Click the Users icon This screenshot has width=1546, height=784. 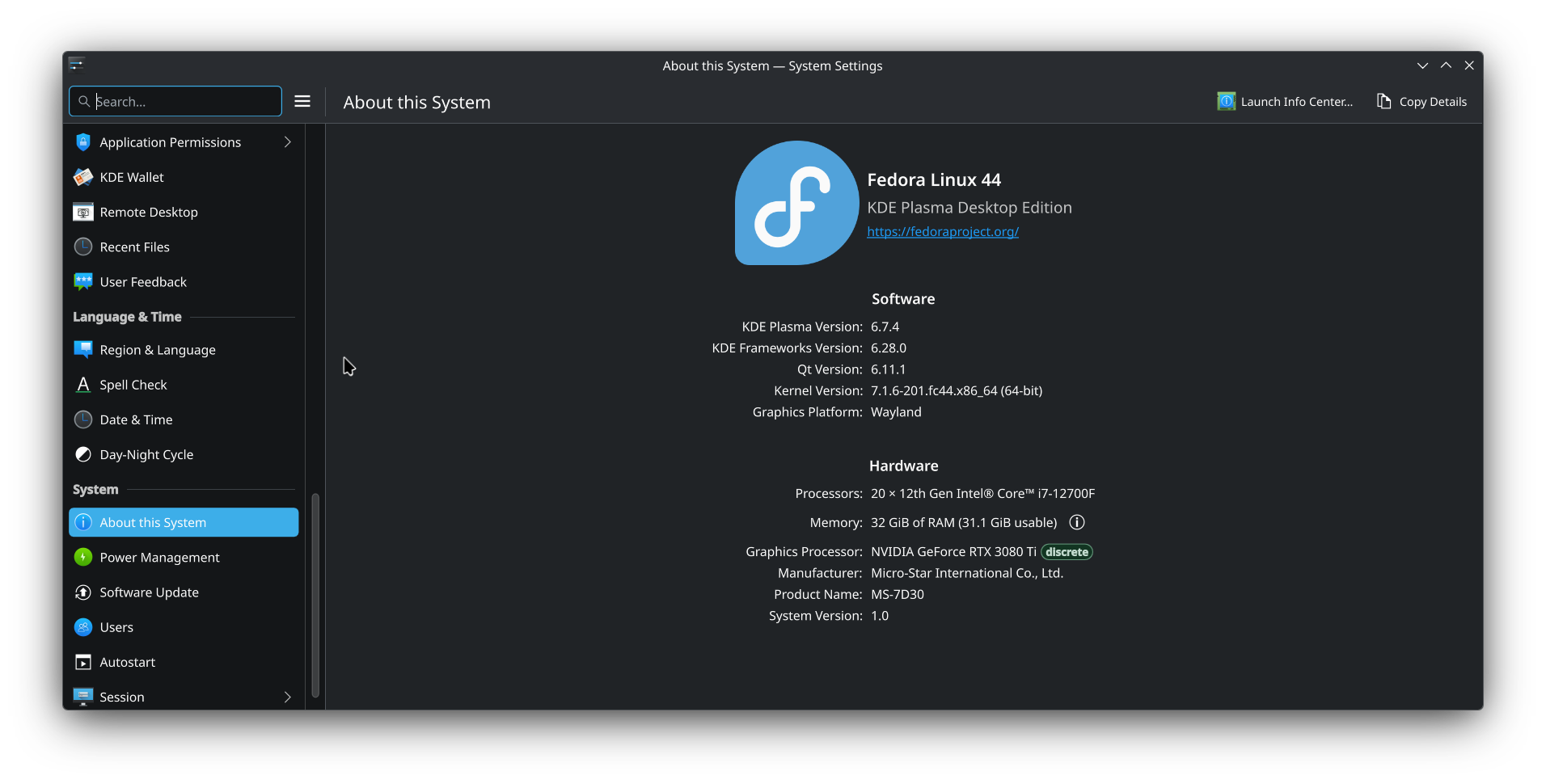[x=83, y=627]
